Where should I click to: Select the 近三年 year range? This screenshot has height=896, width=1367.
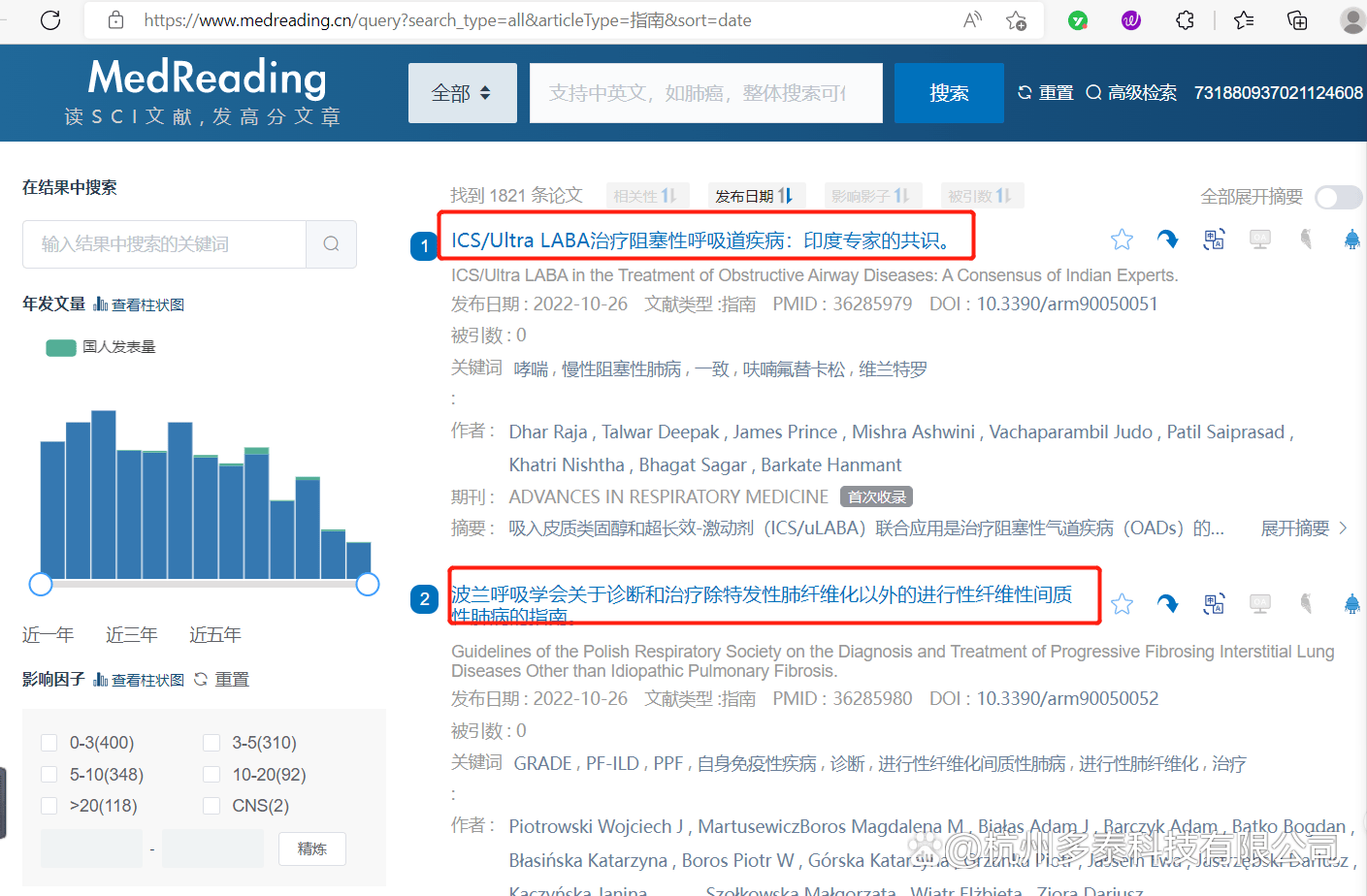[x=132, y=635]
